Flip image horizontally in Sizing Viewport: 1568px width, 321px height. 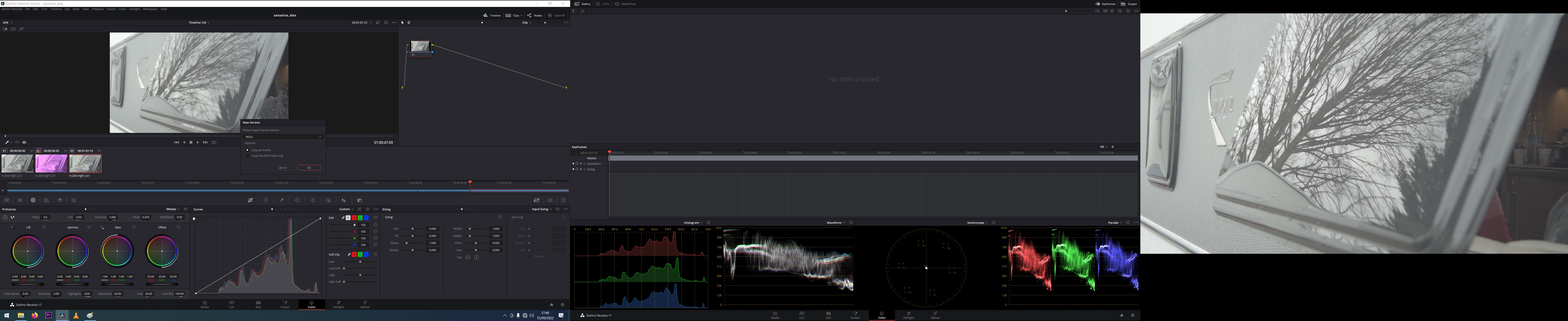pos(468,257)
